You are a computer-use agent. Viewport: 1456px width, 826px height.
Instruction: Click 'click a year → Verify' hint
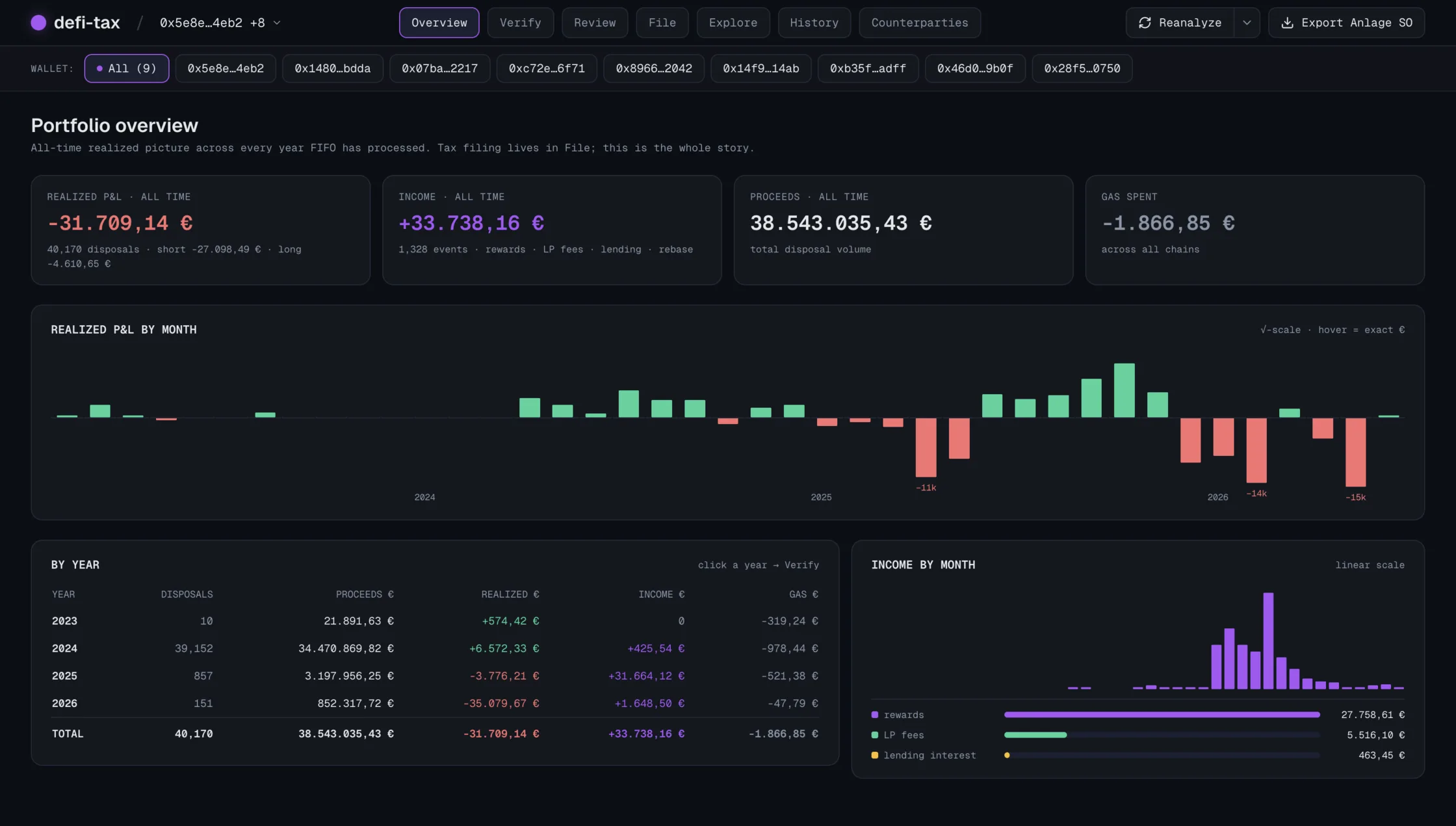pos(758,565)
